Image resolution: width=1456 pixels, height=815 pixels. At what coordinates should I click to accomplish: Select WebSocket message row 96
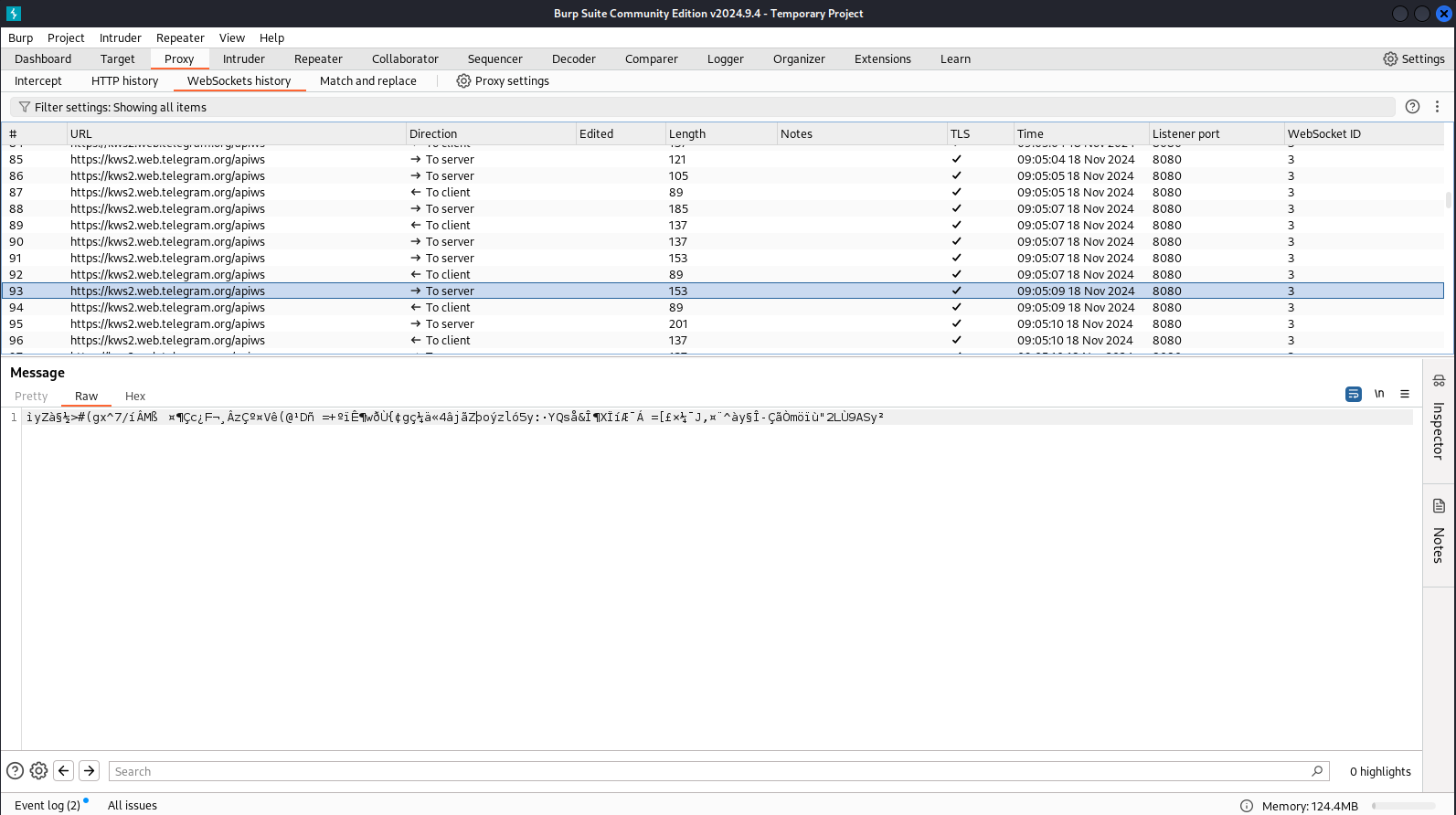[x=722, y=340]
